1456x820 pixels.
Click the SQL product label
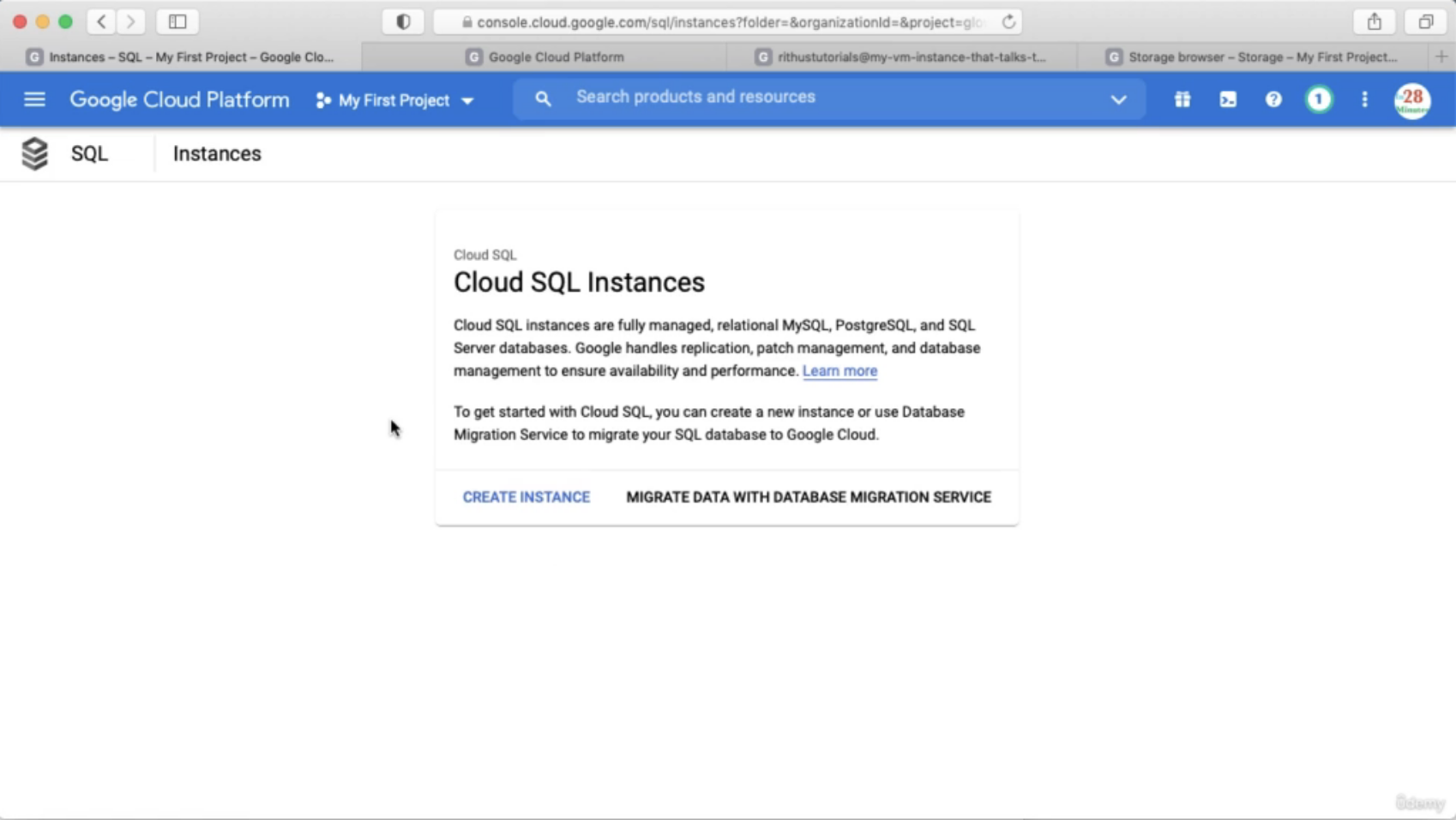pyautogui.click(x=89, y=154)
